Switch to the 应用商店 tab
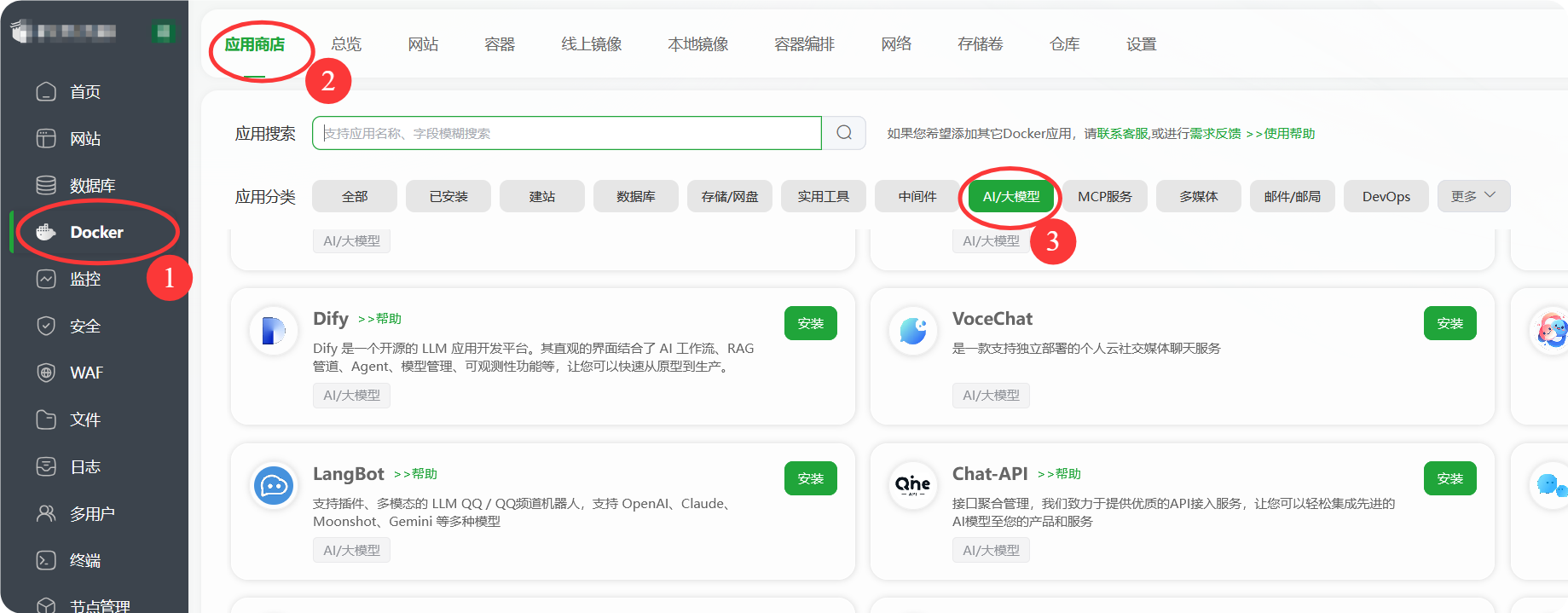The width and height of the screenshot is (1568, 613). tap(255, 44)
